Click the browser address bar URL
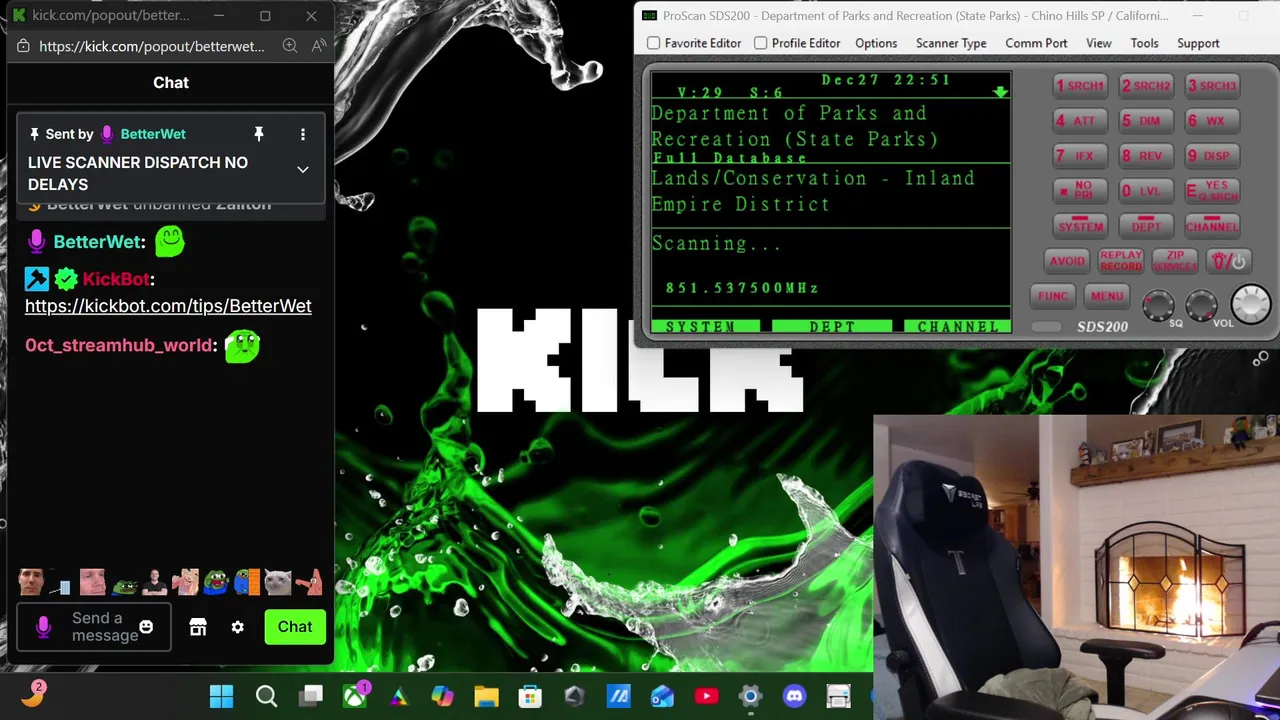 point(152,46)
